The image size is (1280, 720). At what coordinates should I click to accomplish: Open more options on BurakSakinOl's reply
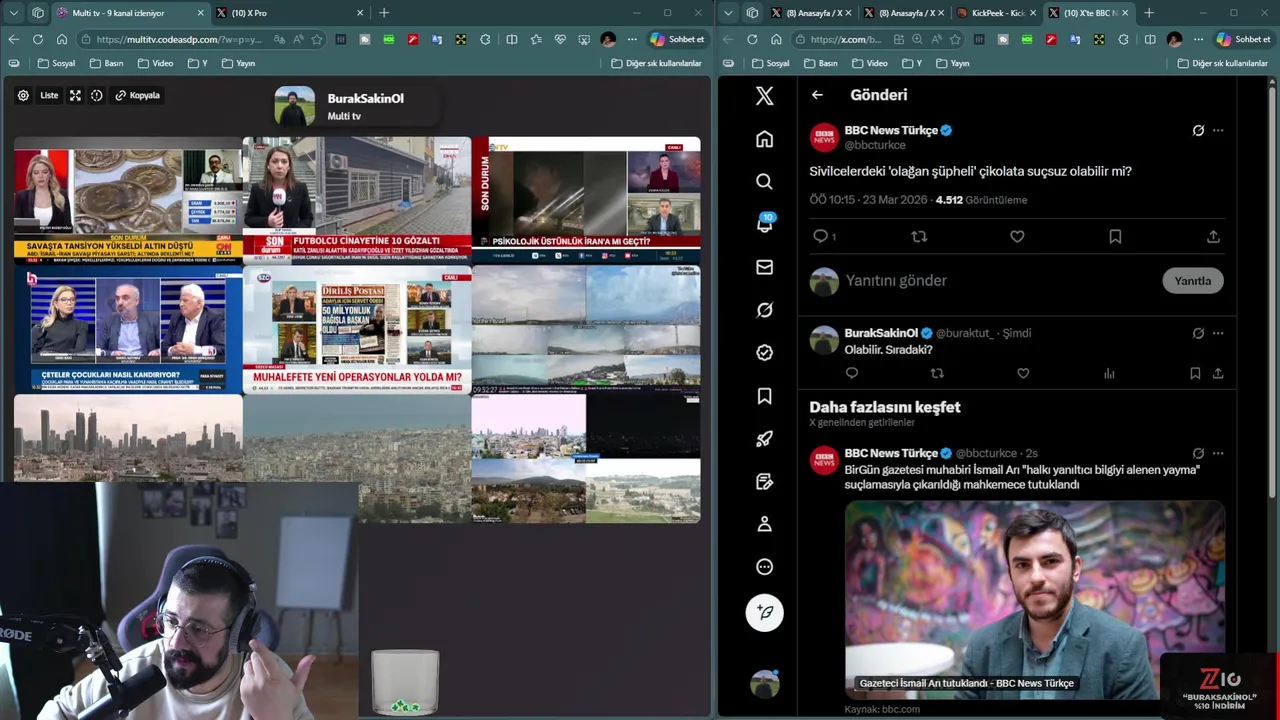pos(1218,333)
